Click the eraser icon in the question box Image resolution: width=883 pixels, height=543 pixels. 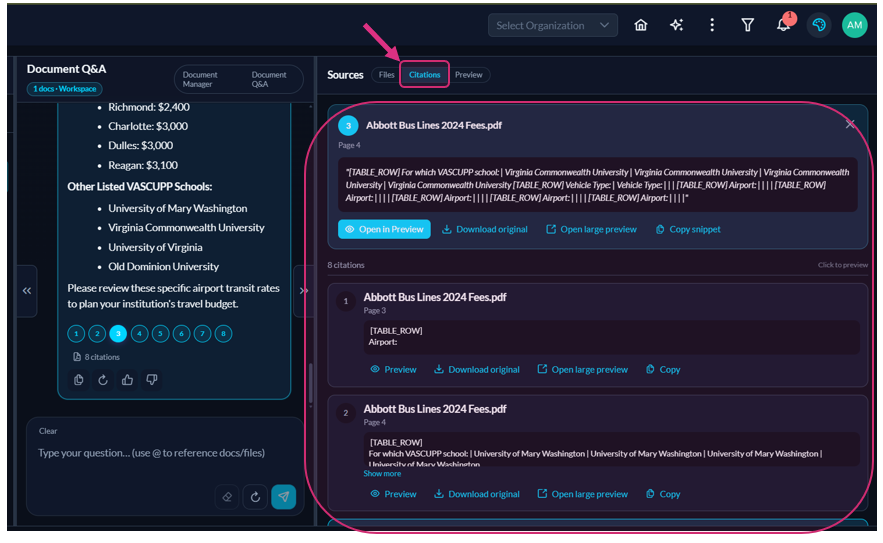227,497
